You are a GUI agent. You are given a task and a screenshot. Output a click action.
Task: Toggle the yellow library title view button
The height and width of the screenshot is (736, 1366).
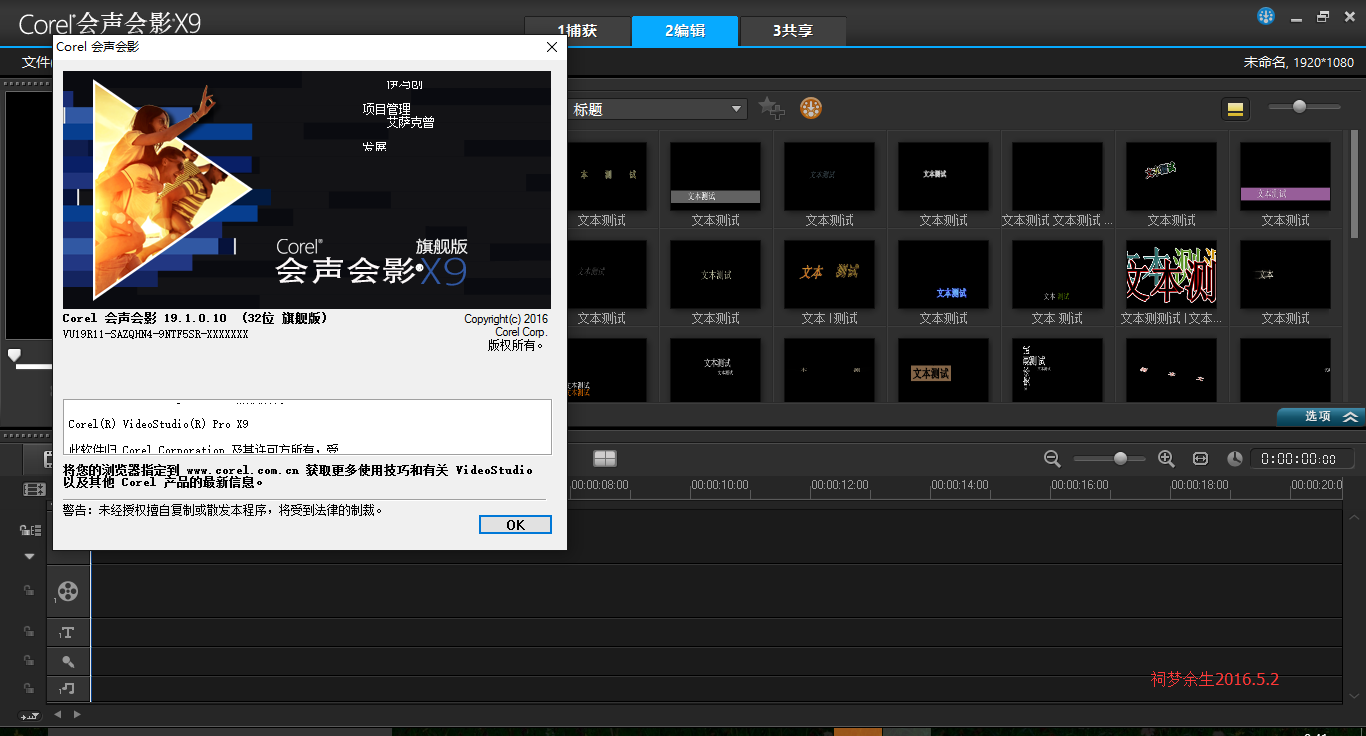pos(1235,109)
